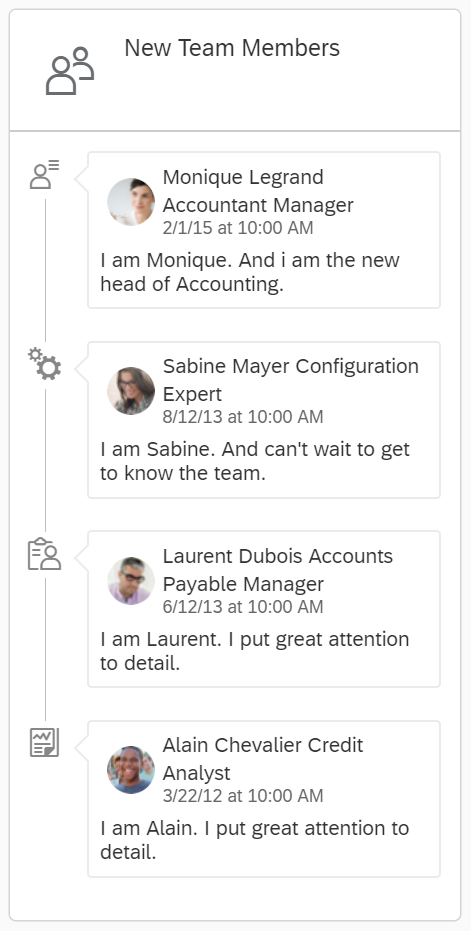The height and width of the screenshot is (931, 471).
Task: Open Monique Legrand's profile photo
Action: tap(131, 202)
